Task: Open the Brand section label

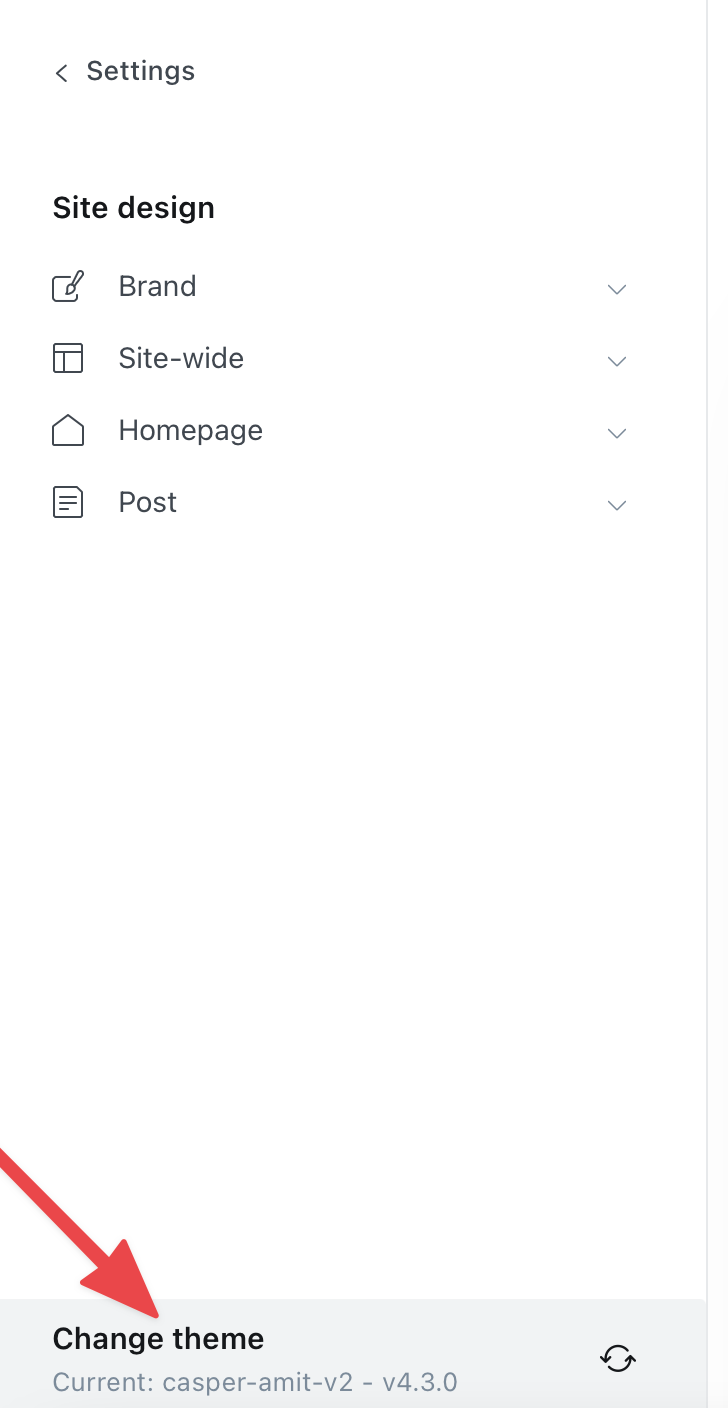Action: coord(157,286)
